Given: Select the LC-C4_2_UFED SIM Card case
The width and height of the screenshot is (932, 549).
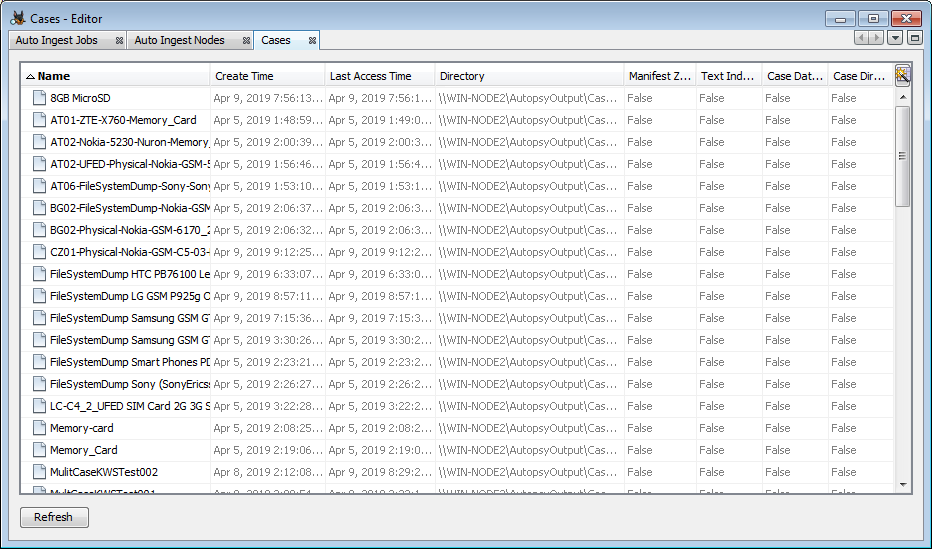Looking at the screenshot, I should tap(130, 406).
